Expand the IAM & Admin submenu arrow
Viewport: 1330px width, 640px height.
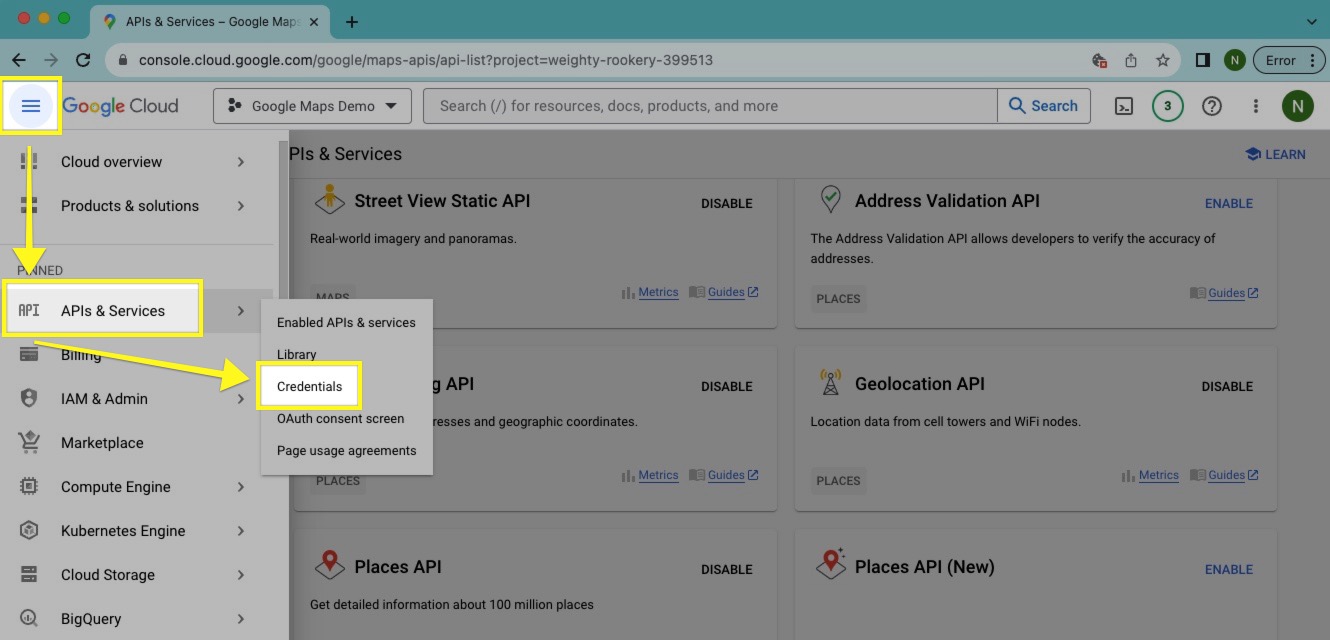click(x=241, y=399)
